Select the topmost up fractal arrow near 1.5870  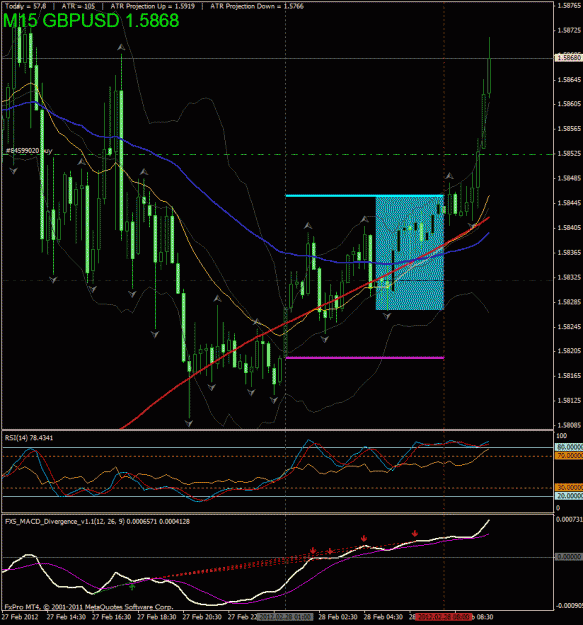click(121, 47)
